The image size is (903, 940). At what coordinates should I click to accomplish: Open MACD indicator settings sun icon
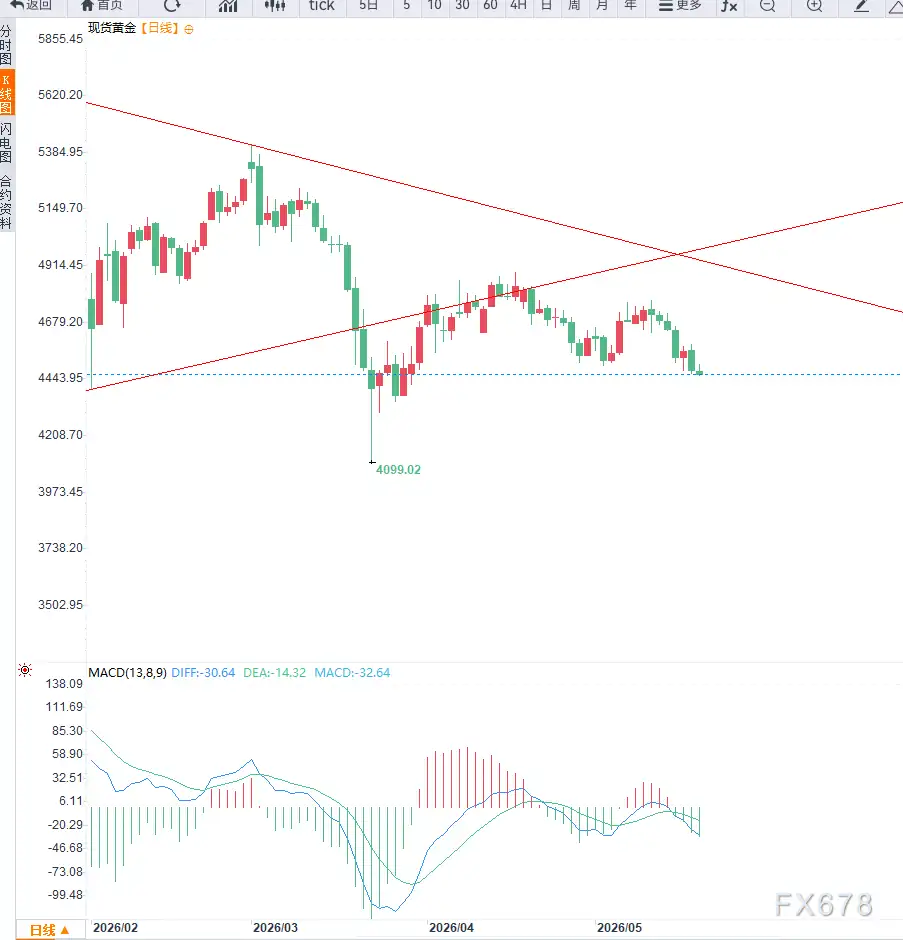point(25,670)
